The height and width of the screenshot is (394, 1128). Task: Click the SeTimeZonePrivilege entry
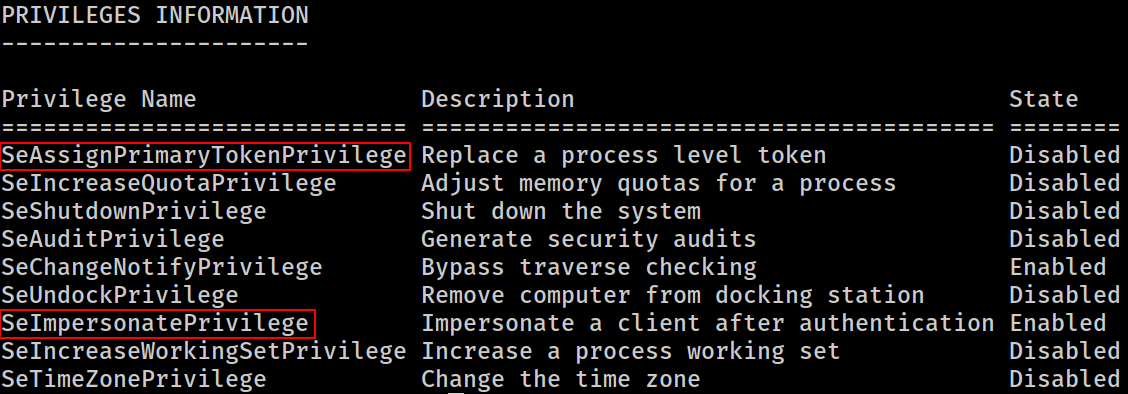[133, 379]
